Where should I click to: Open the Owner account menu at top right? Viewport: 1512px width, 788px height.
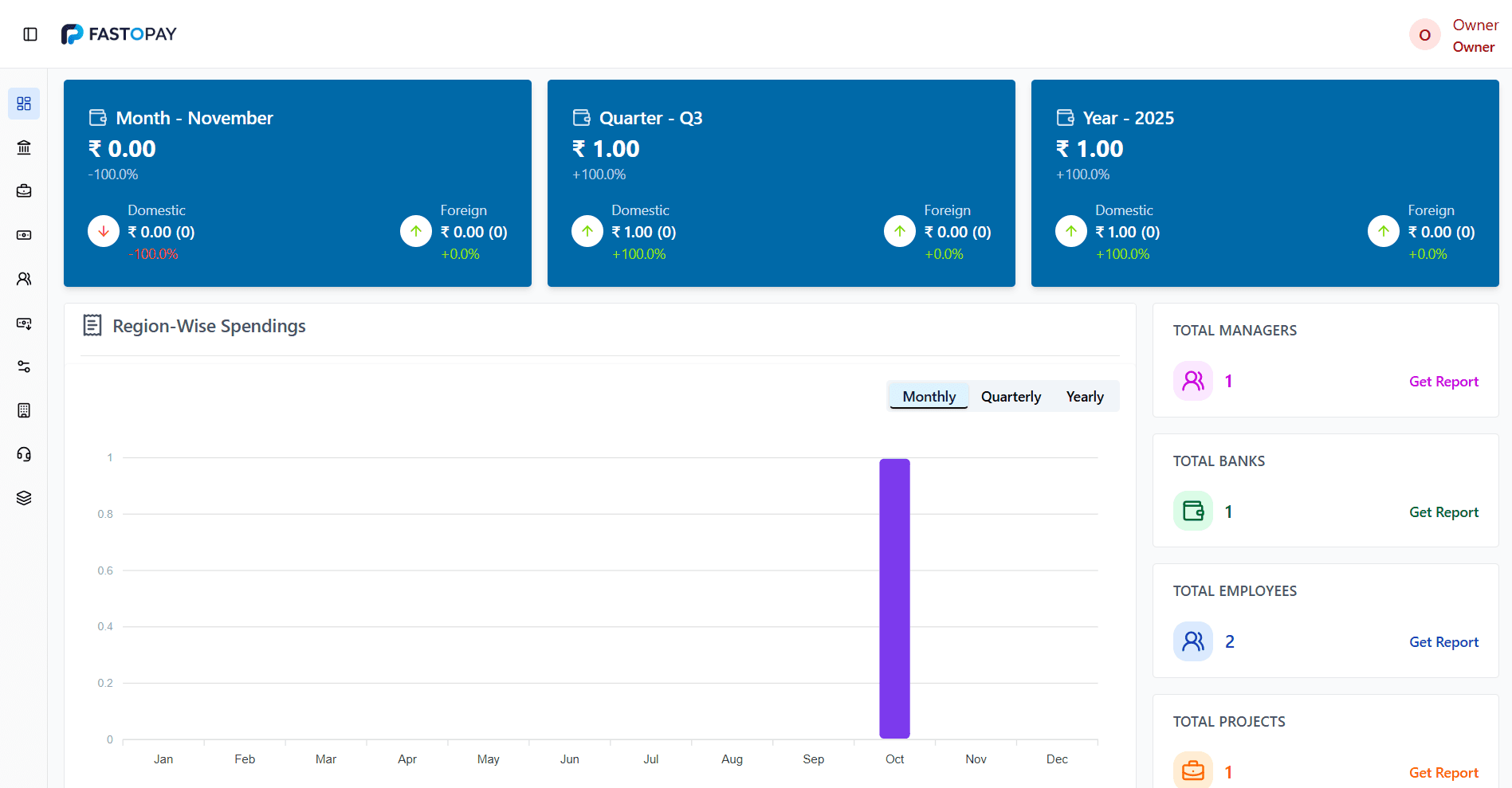tap(1452, 34)
